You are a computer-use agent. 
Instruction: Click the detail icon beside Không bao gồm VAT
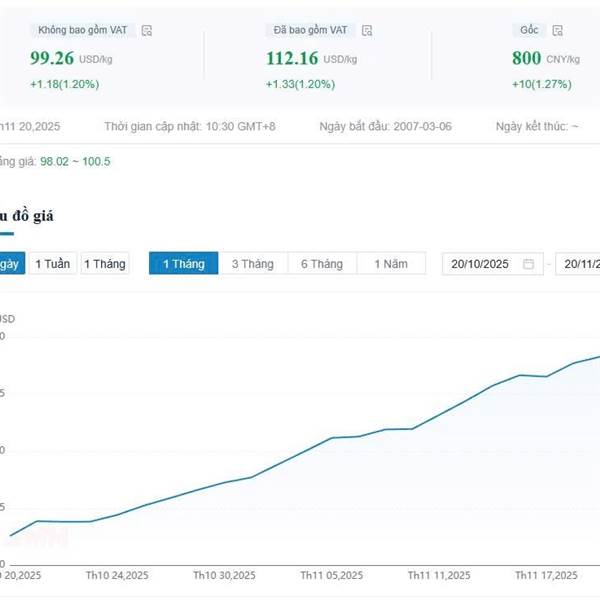[147, 31]
